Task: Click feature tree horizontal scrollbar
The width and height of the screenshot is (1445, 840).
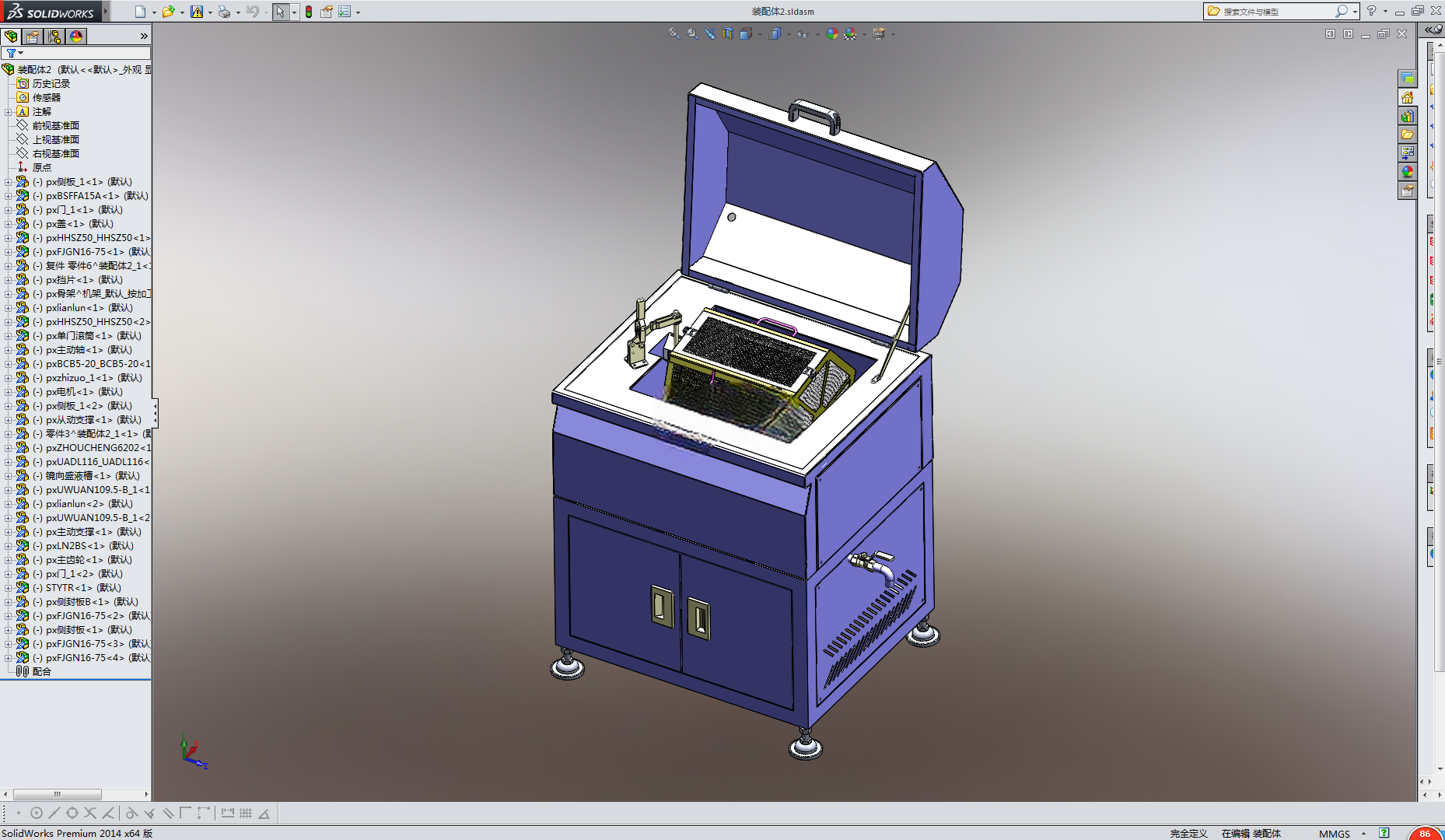Action: click(x=58, y=794)
